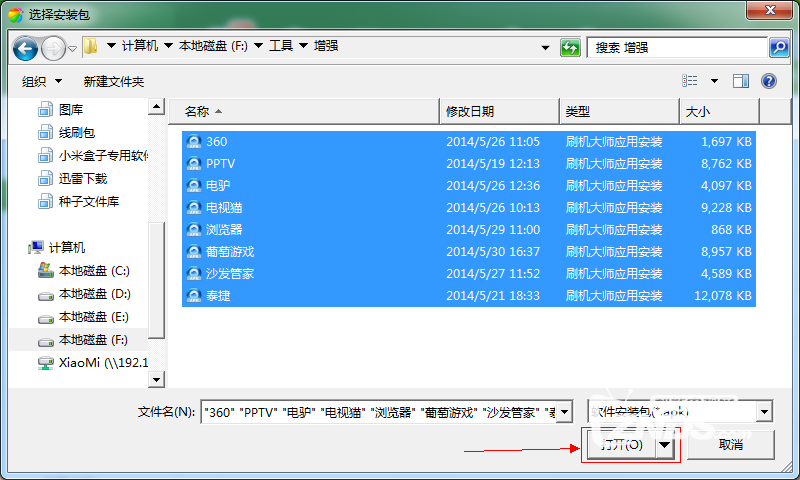Open the arrow beside 打开(O) button
Viewport: 800px width, 480px height.
664,445
